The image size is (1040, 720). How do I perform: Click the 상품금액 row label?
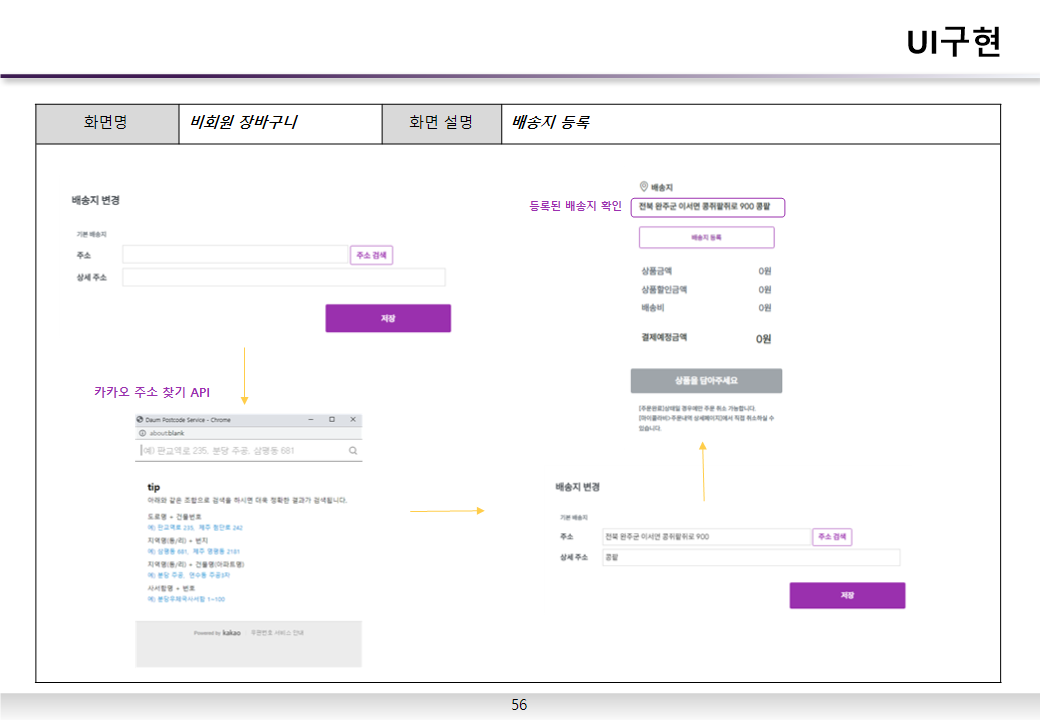point(657,271)
